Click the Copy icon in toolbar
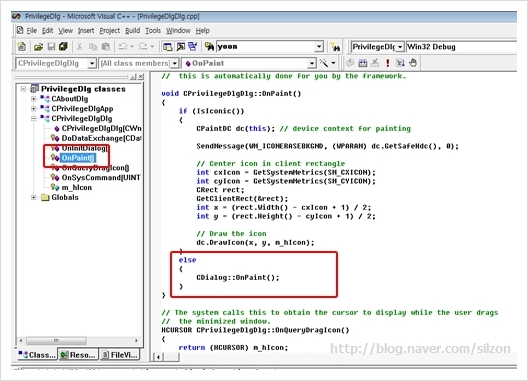The height and width of the screenshot is (381, 528). (x=93, y=46)
